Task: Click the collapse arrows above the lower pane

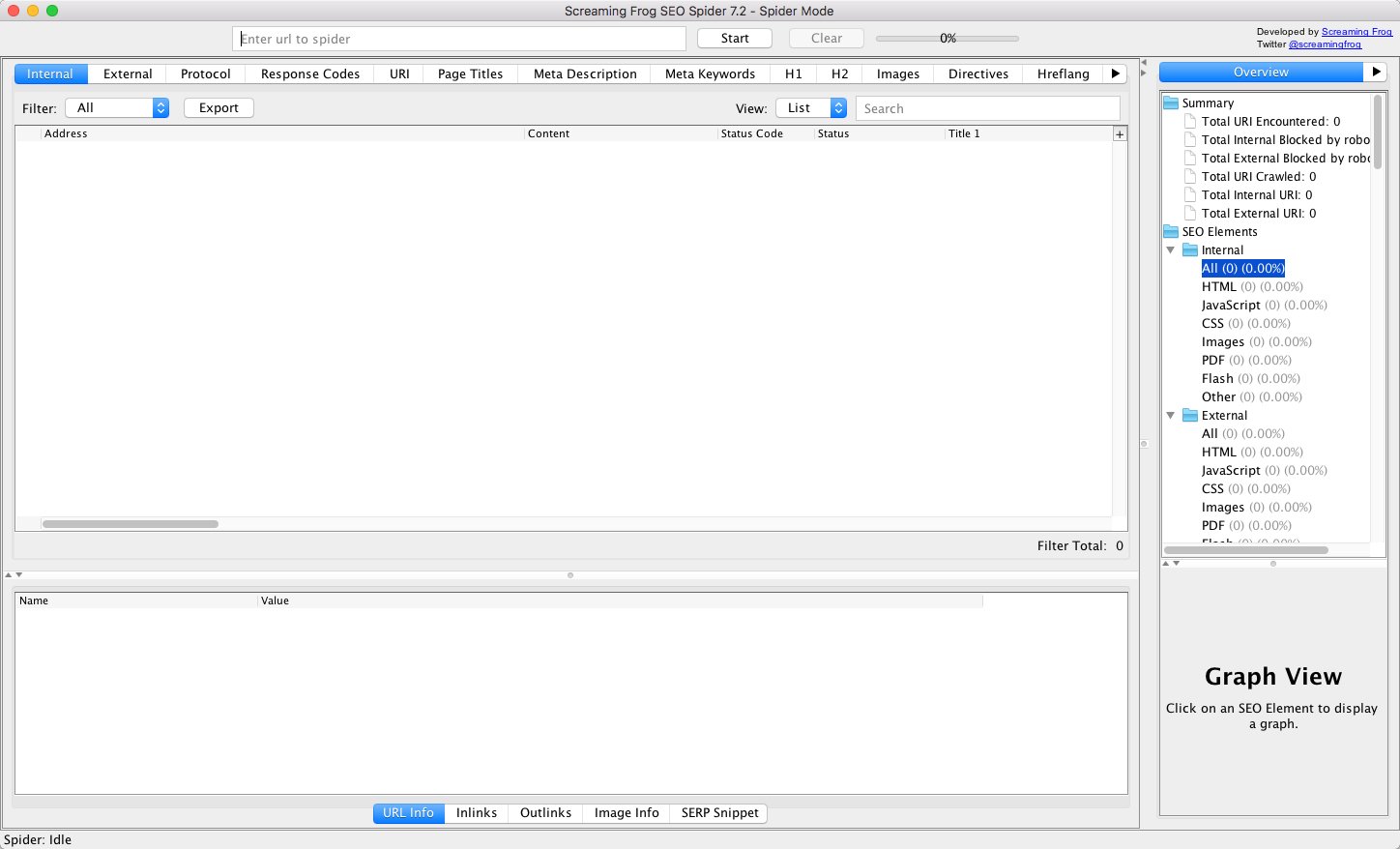Action: click(14, 575)
